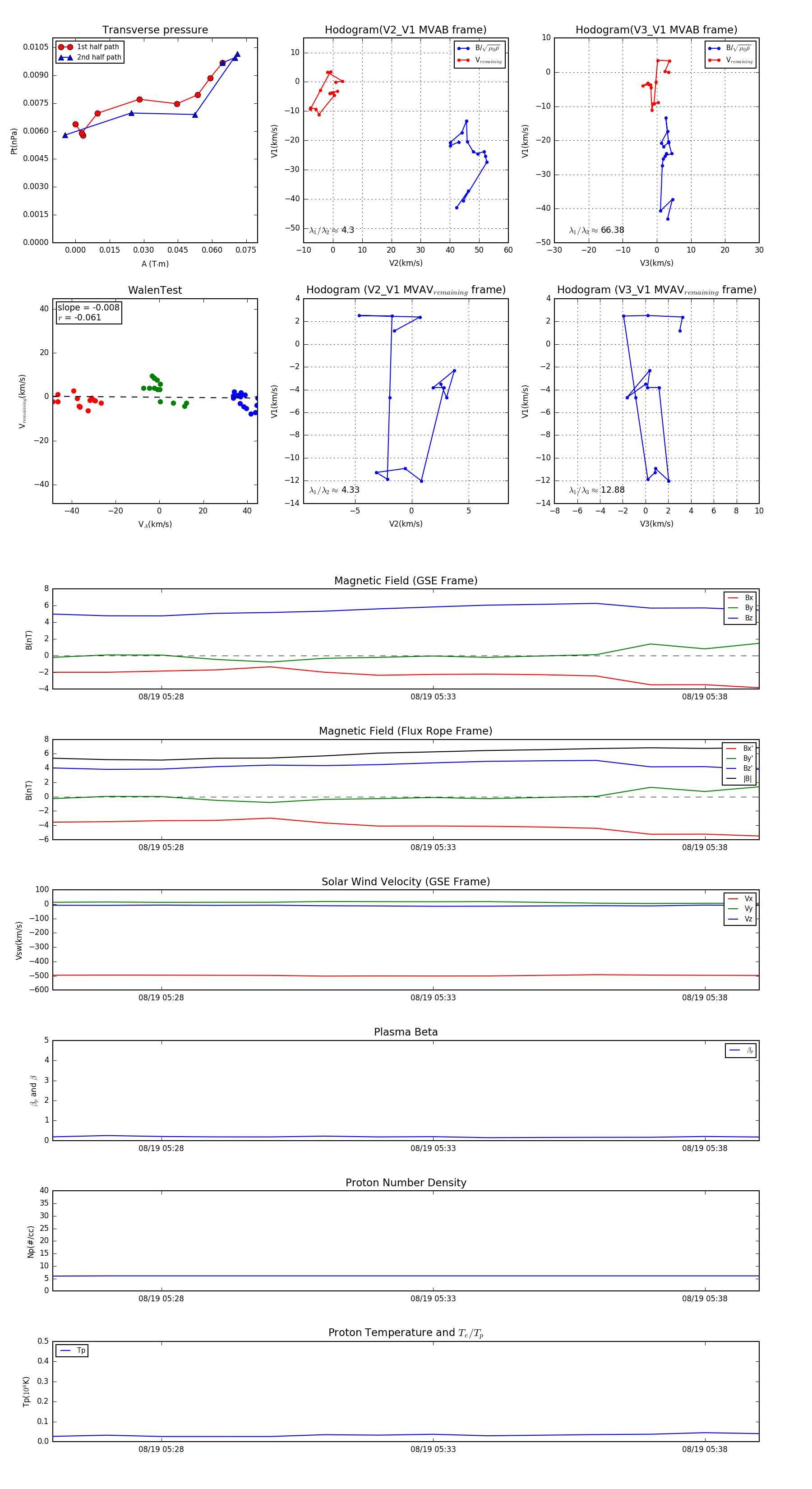This screenshot has height=1489, width=812.
Task: Select the '1st half path' legend entry
Action: click(x=89, y=47)
